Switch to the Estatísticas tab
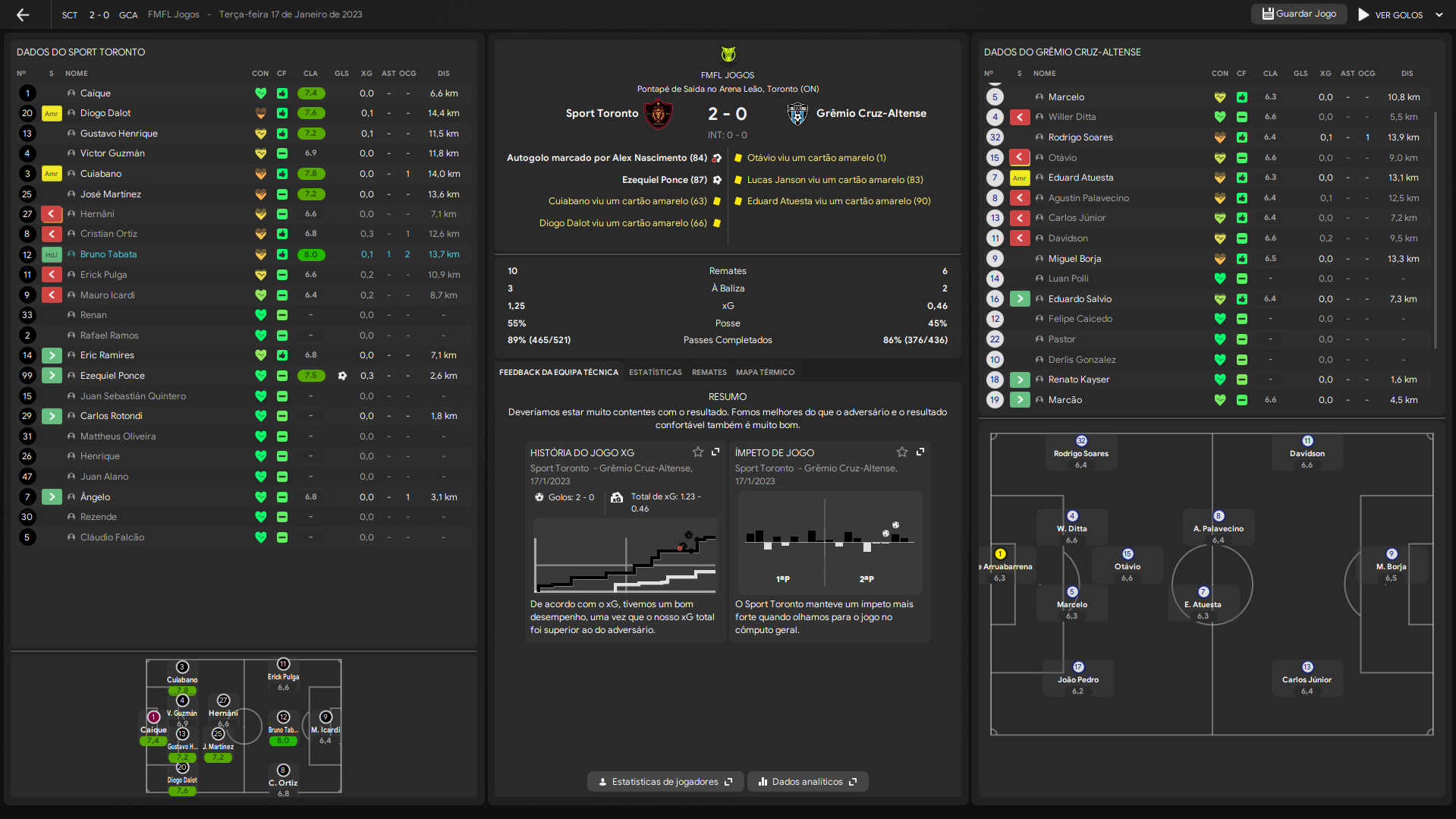Image resolution: width=1456 pixels, height=819 pixels. pos(655,373)
